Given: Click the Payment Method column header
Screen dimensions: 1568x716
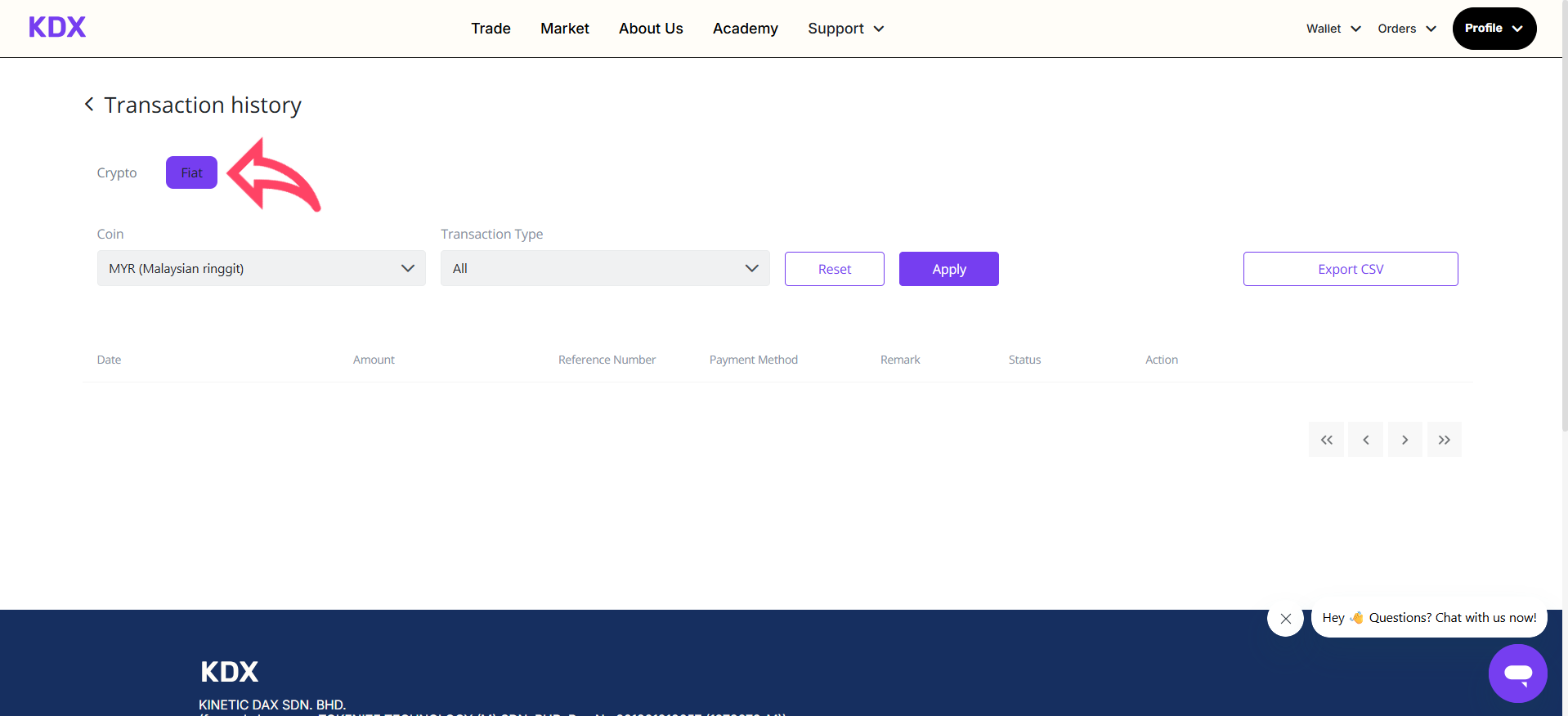Looking at the screenshot, I should coord(754,360).
